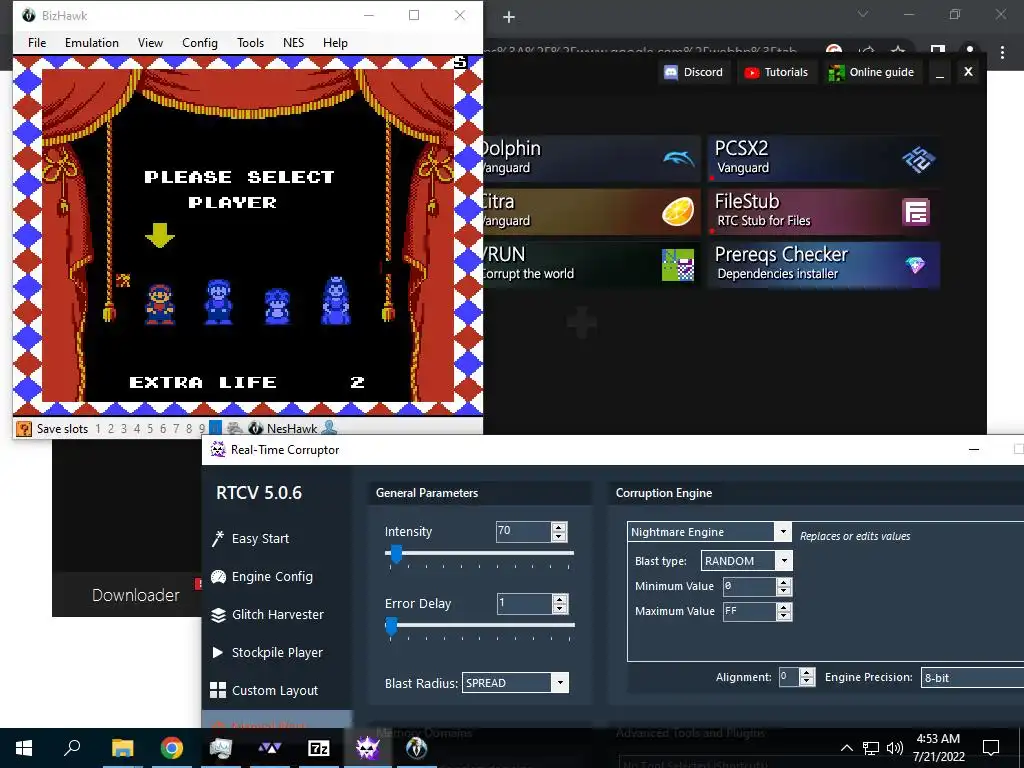Click the Error Delay spinner arrows
Screen dimensions: 1024x768
[x=560, y=604]
